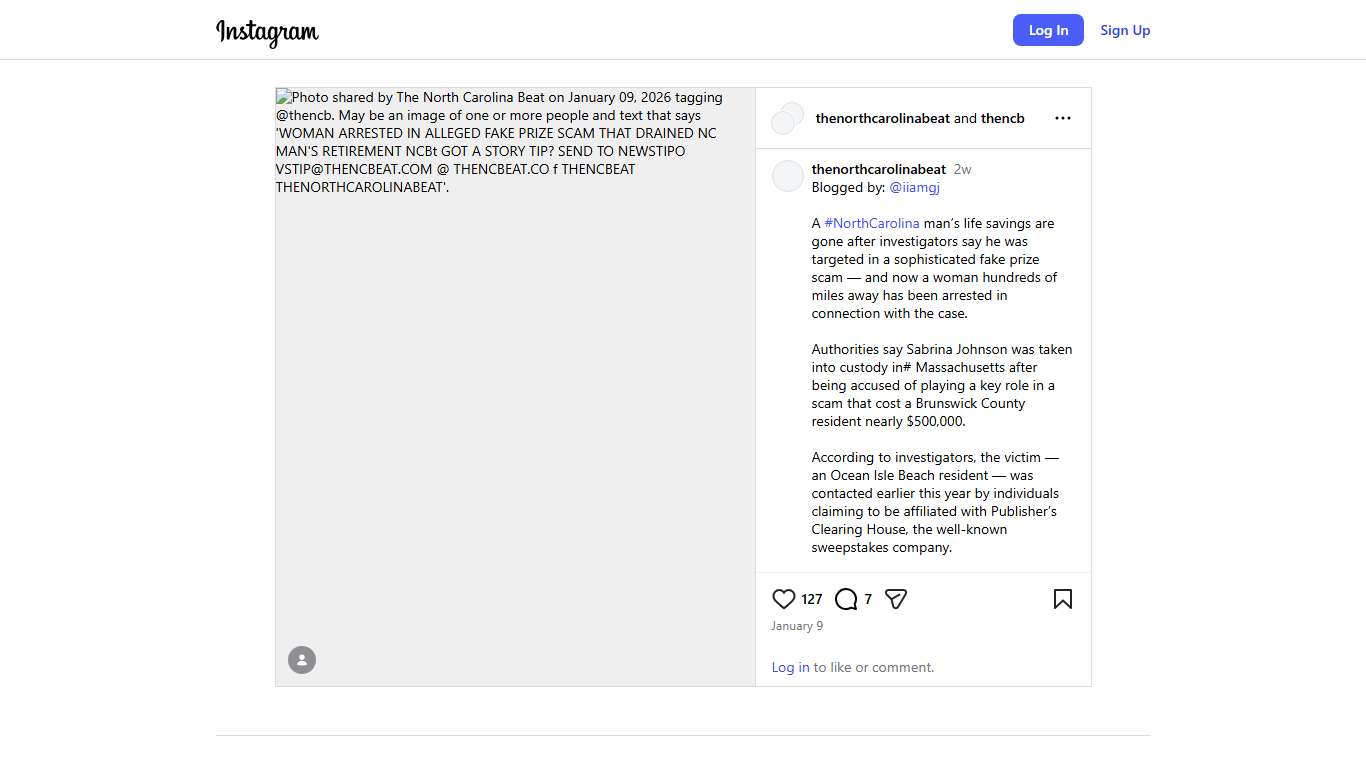Click the @iiamgj mention link
This screenshot has height=768, width=1366.
(x=914, y=187)
